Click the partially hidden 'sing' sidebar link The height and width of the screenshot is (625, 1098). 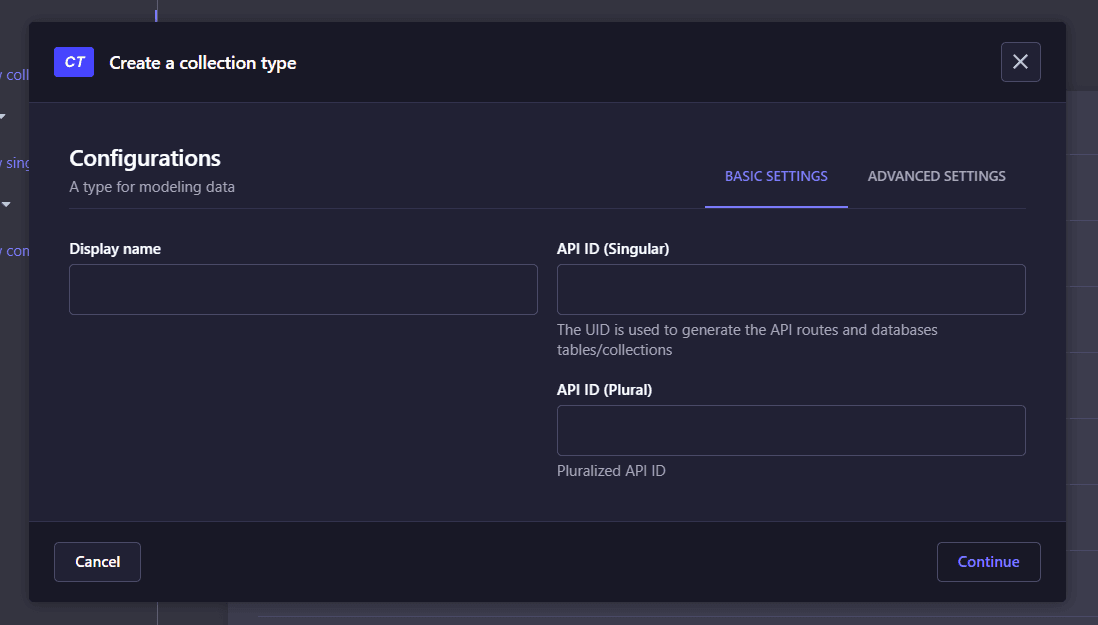coord(16,163)
